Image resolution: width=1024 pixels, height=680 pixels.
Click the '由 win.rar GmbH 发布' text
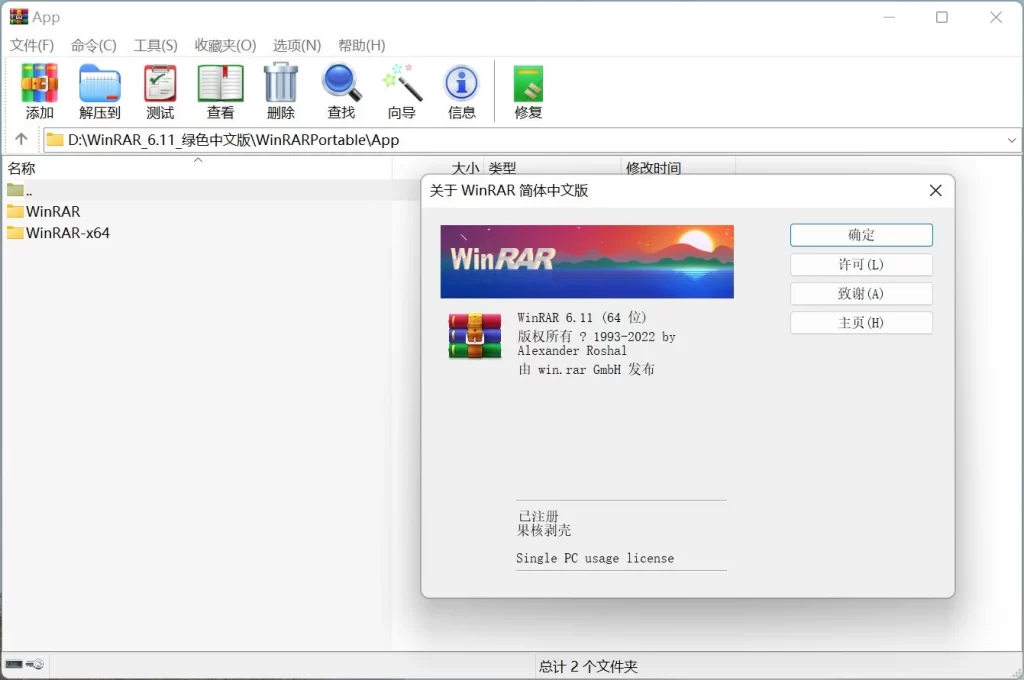tap(586, 370)
